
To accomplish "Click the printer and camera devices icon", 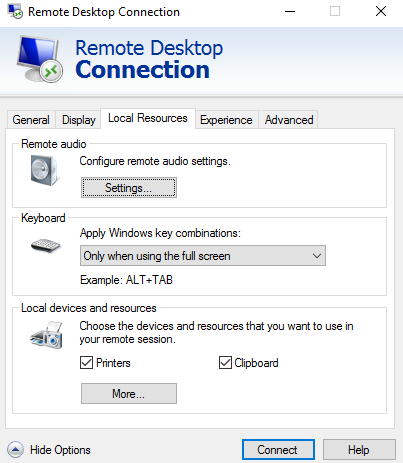I will (x=46, y=335).
